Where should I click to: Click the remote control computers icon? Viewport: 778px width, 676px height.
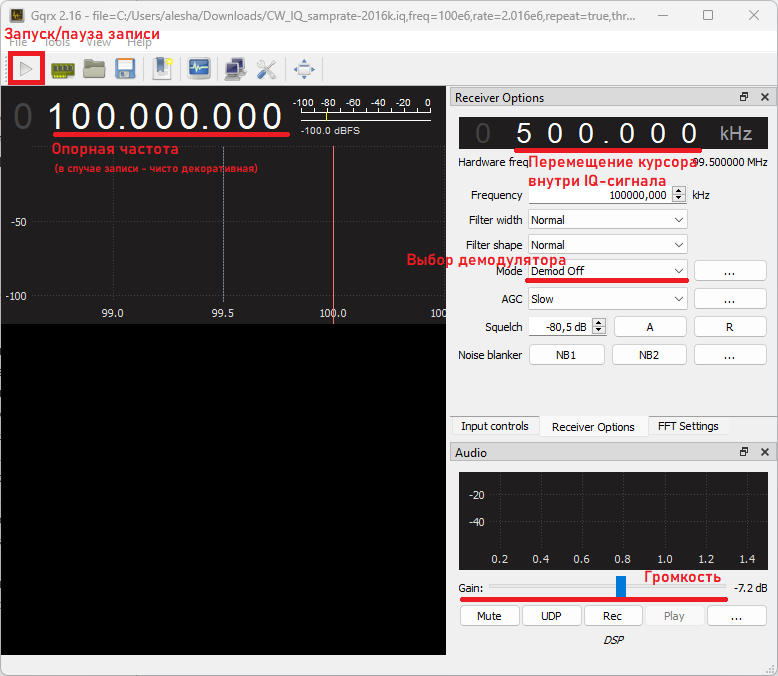235,69
